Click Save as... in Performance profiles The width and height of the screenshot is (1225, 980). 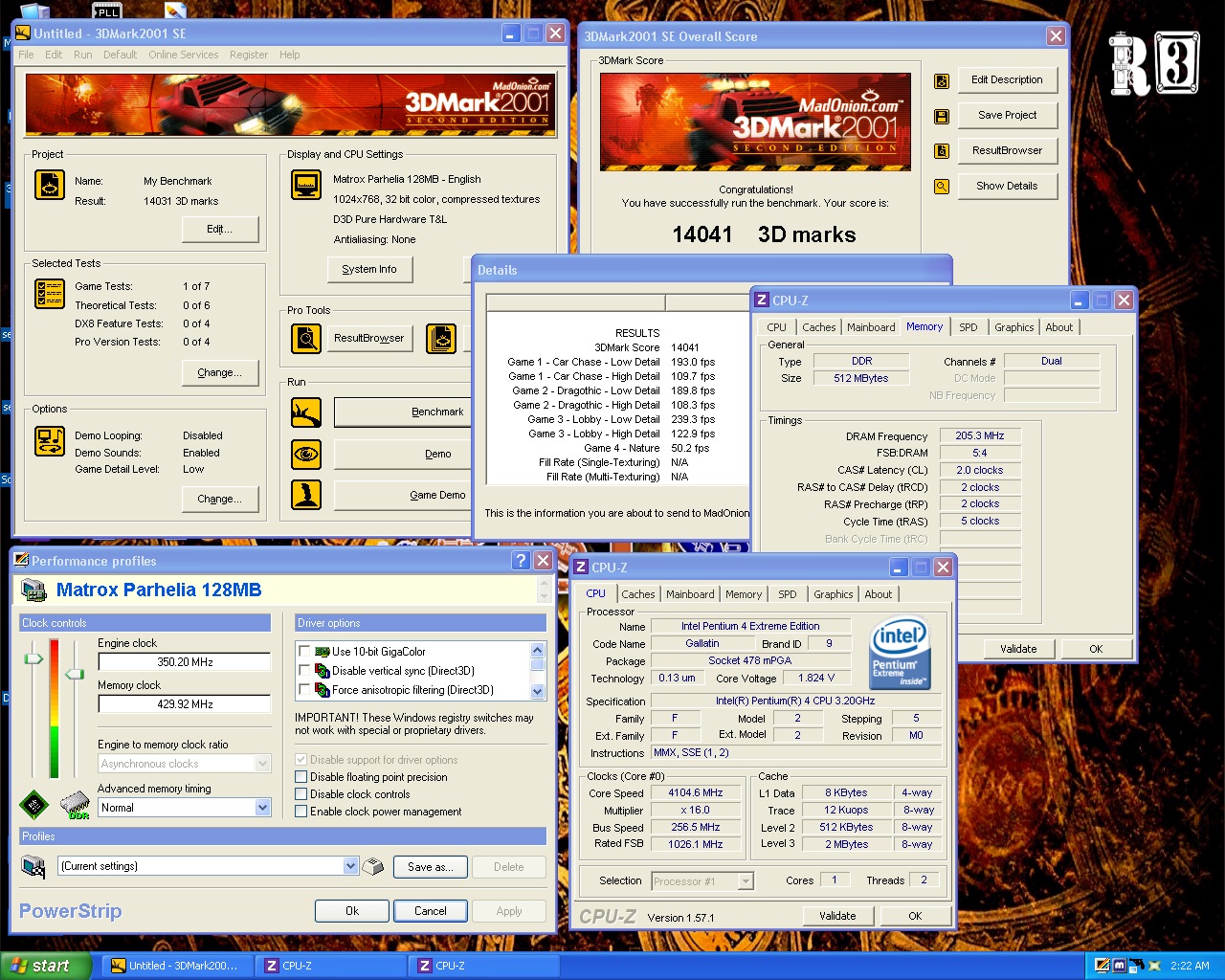click(430, 867)
